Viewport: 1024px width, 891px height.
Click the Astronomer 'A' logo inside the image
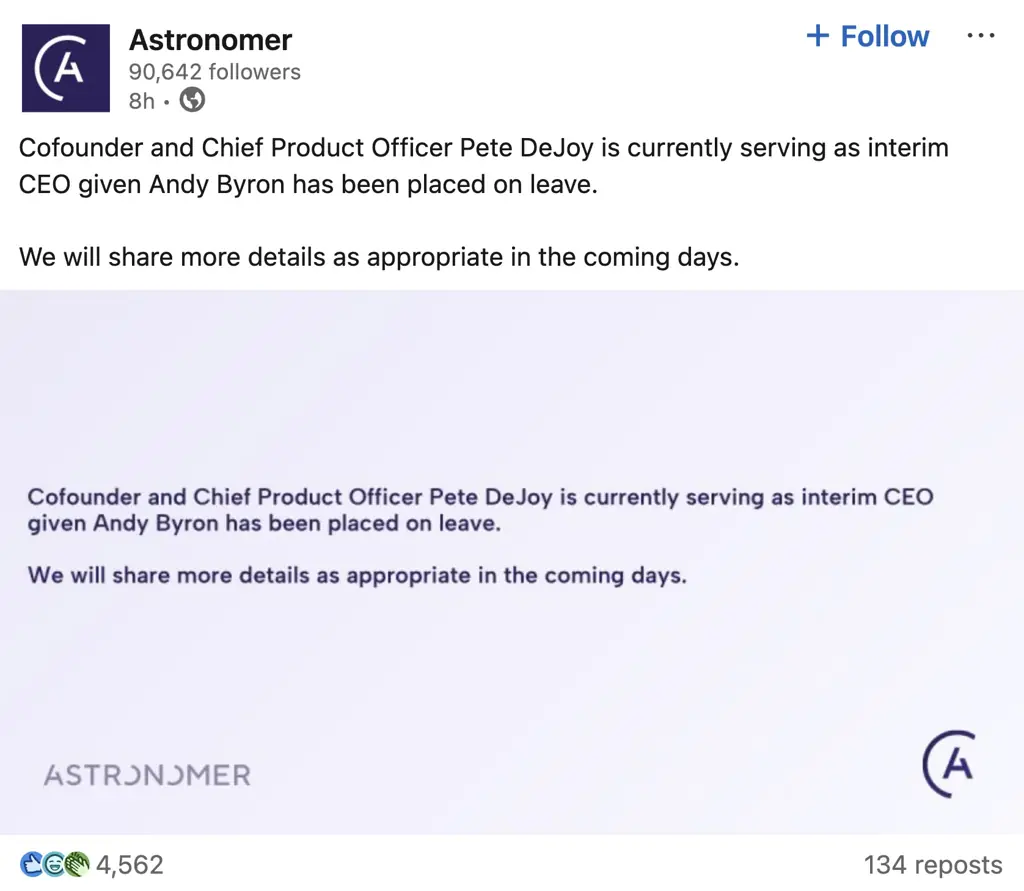950,764
